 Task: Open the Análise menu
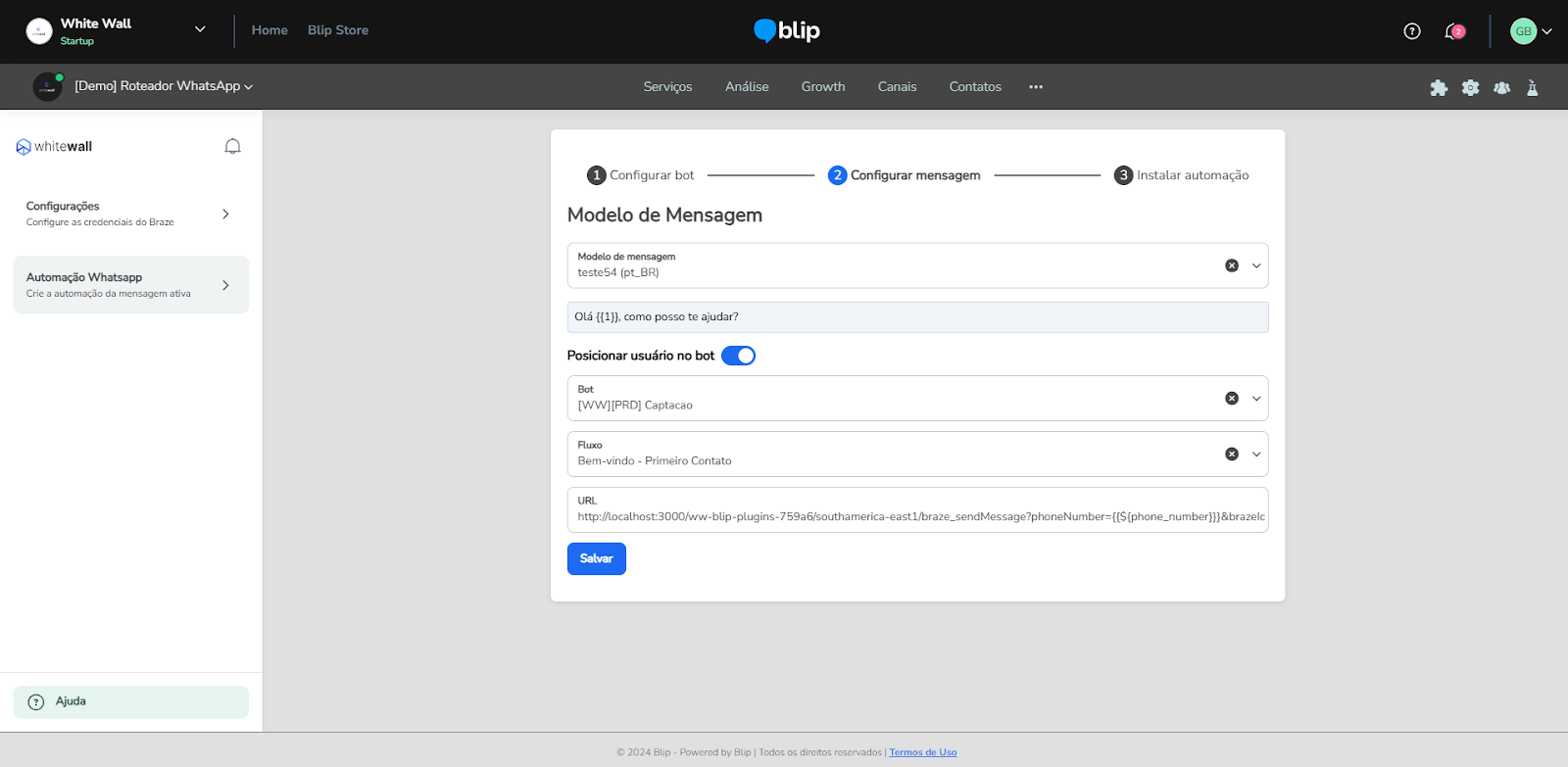(747, 87)
